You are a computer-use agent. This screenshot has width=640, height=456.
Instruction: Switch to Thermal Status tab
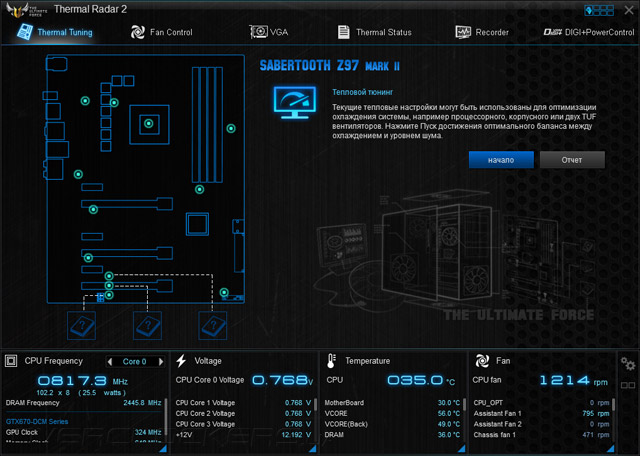(375, 32)
